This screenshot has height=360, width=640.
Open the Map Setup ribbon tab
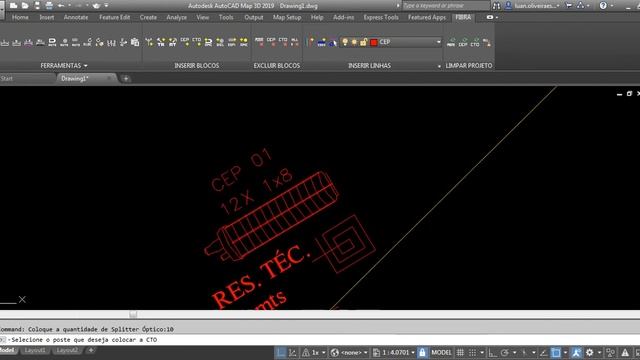click(287, 17)
